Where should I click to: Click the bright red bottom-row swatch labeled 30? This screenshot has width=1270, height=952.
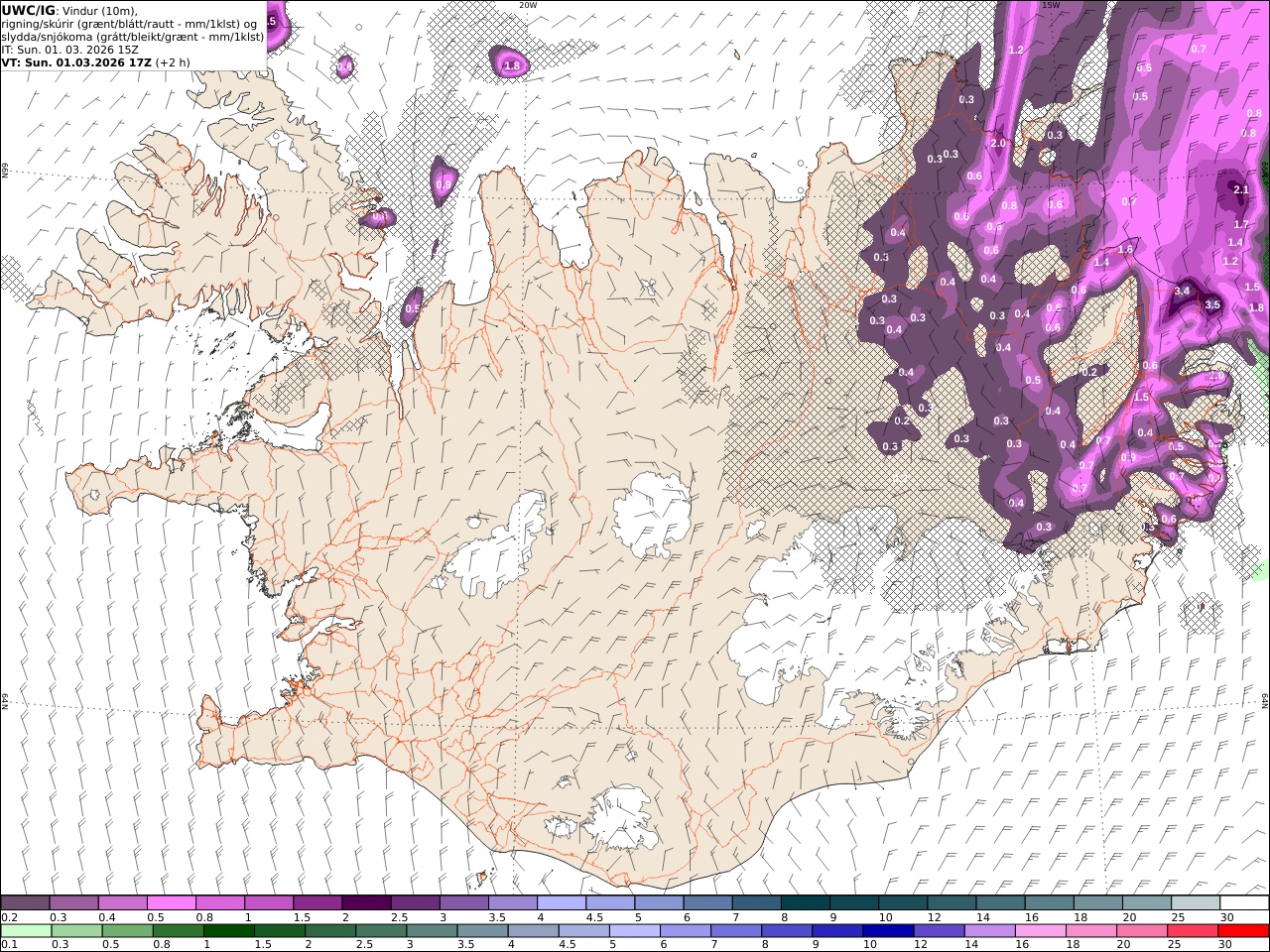click(1242, 931)
